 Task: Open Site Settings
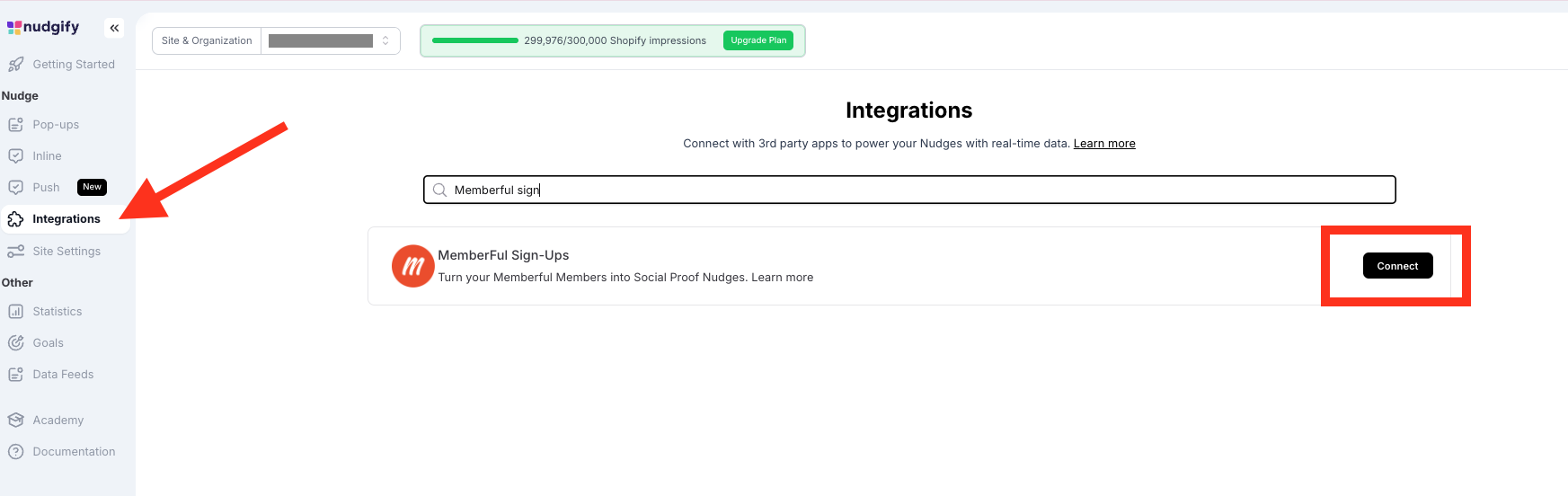pyautogui.click(x=65, y=252)
